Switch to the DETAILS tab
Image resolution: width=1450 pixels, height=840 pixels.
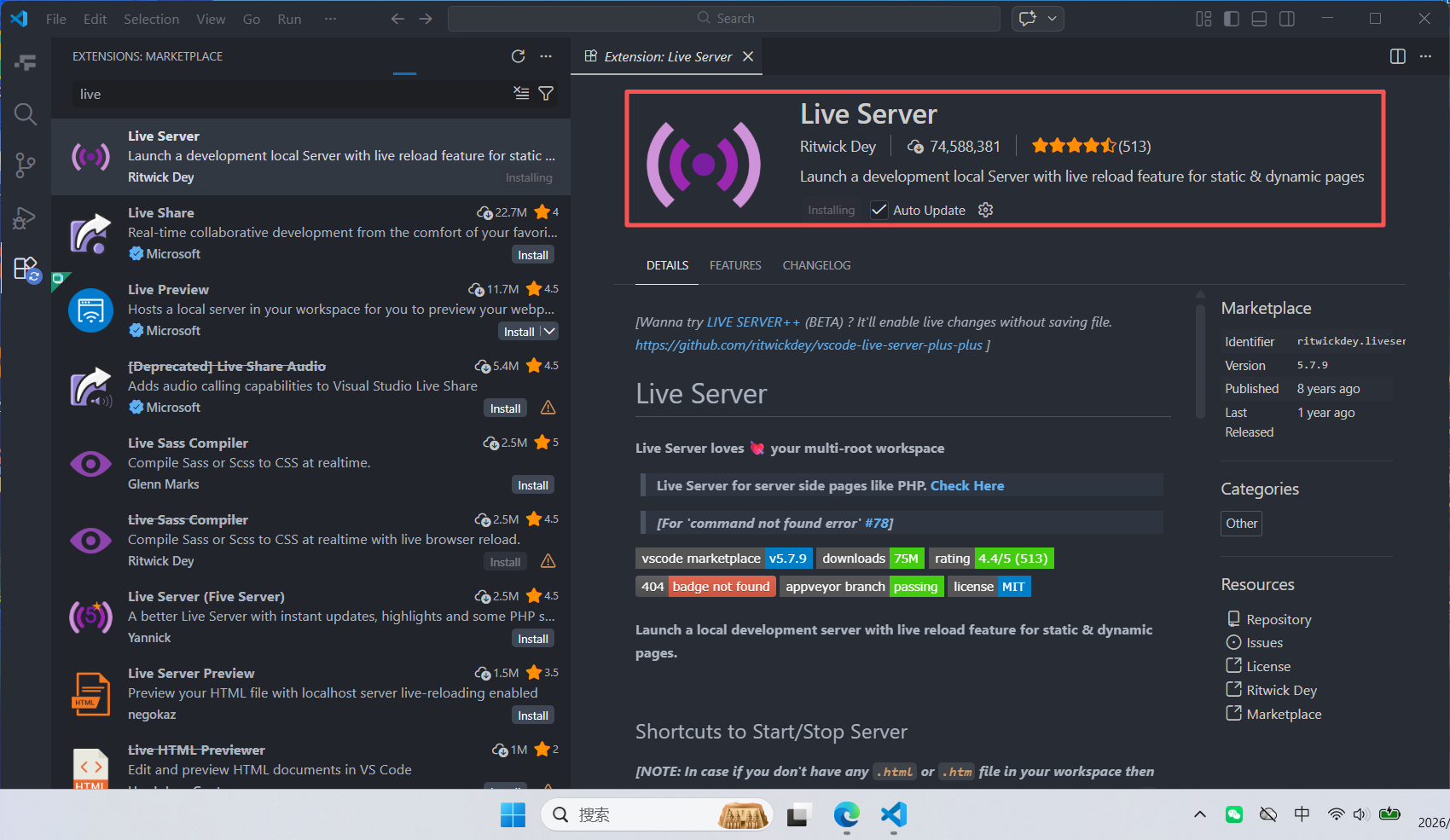[x=667, y=265]
